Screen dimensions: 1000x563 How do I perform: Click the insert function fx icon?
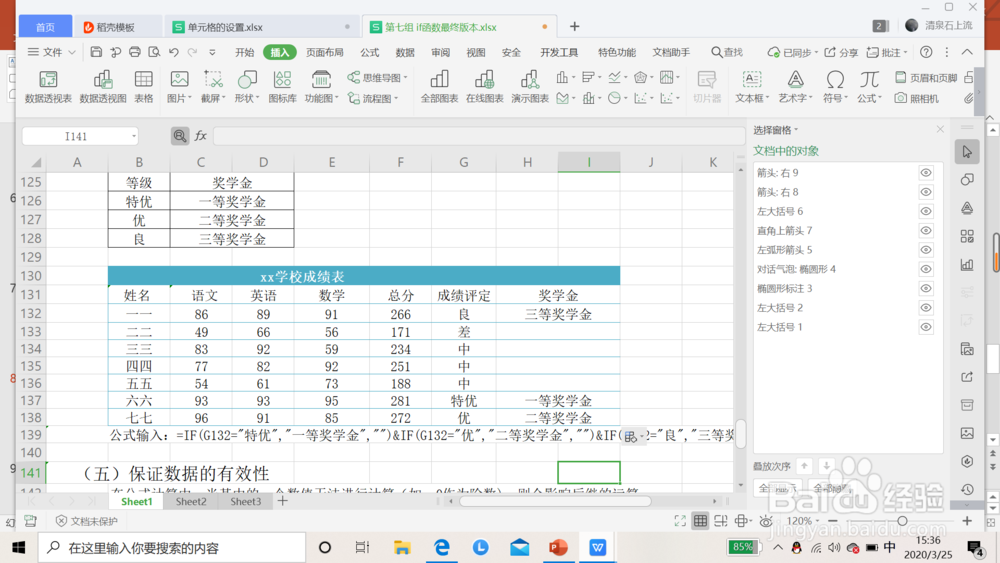click(x=200, y=136)
